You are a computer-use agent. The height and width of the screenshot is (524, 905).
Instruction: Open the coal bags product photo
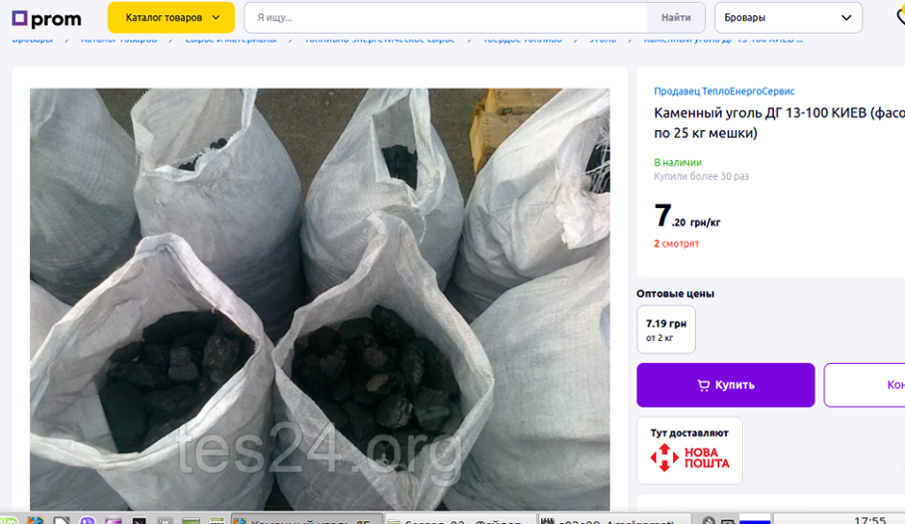click(x=320, y=299)
